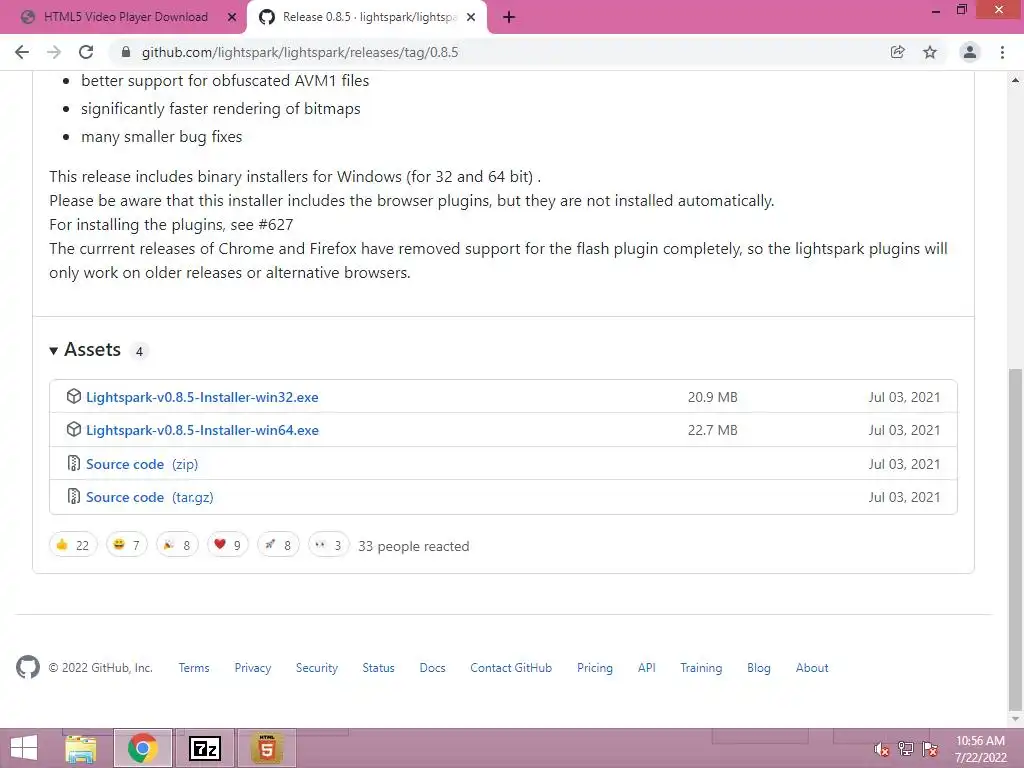Open the Docs footer link

[432, 668]
